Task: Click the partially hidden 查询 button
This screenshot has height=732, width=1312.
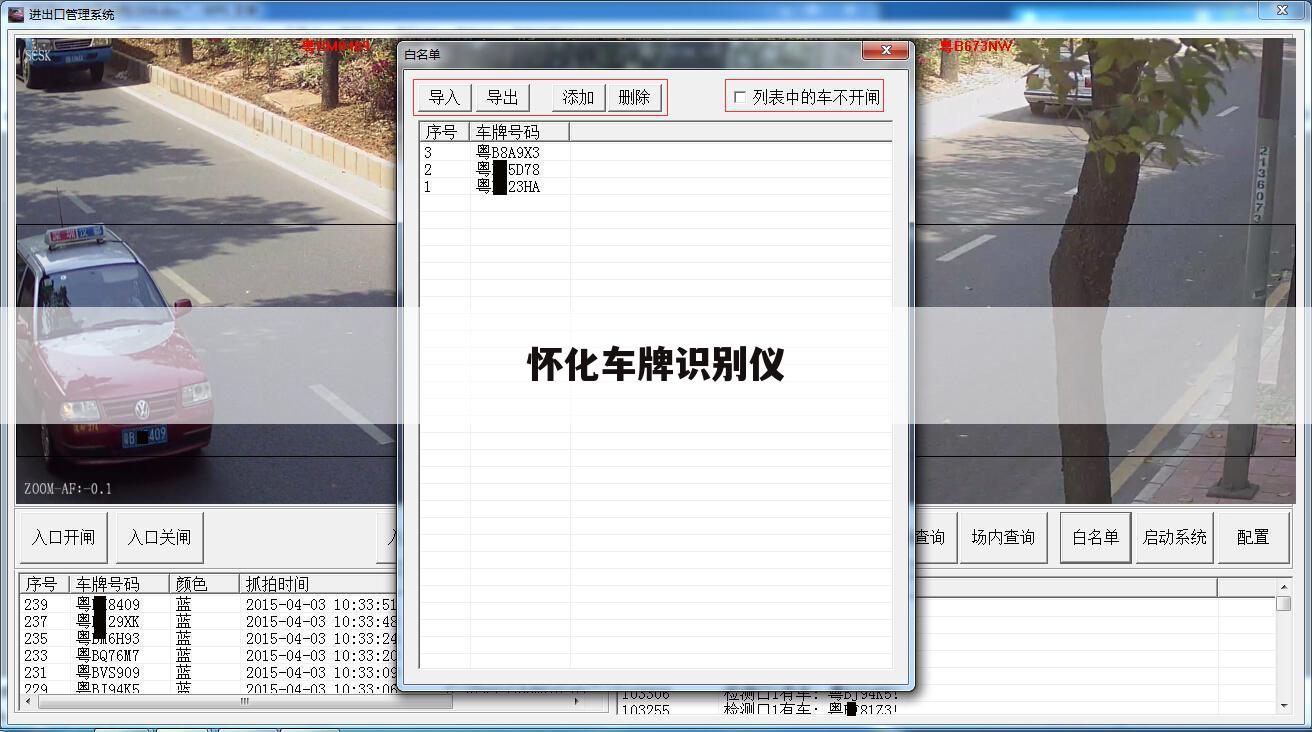Action: [934, 538]
